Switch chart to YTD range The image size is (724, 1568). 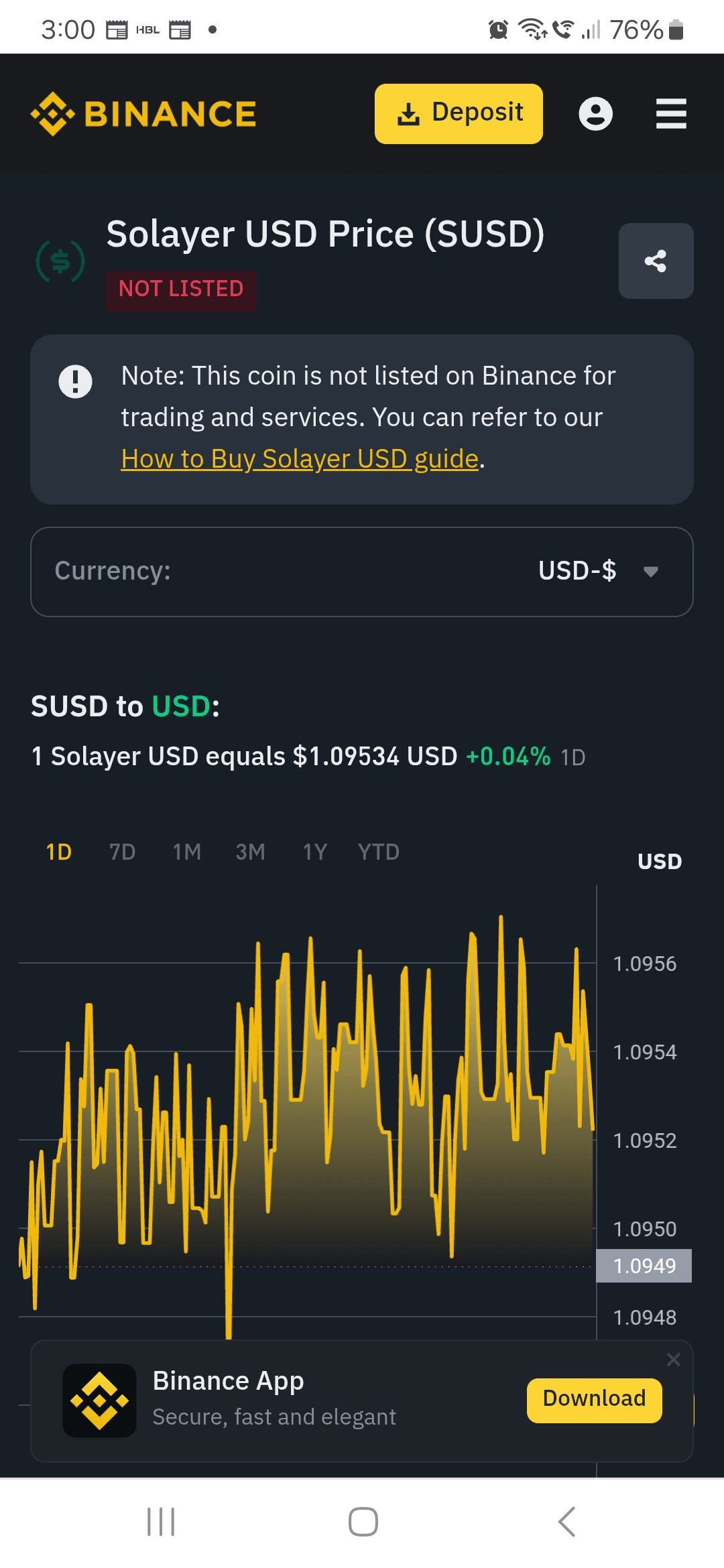379,852
